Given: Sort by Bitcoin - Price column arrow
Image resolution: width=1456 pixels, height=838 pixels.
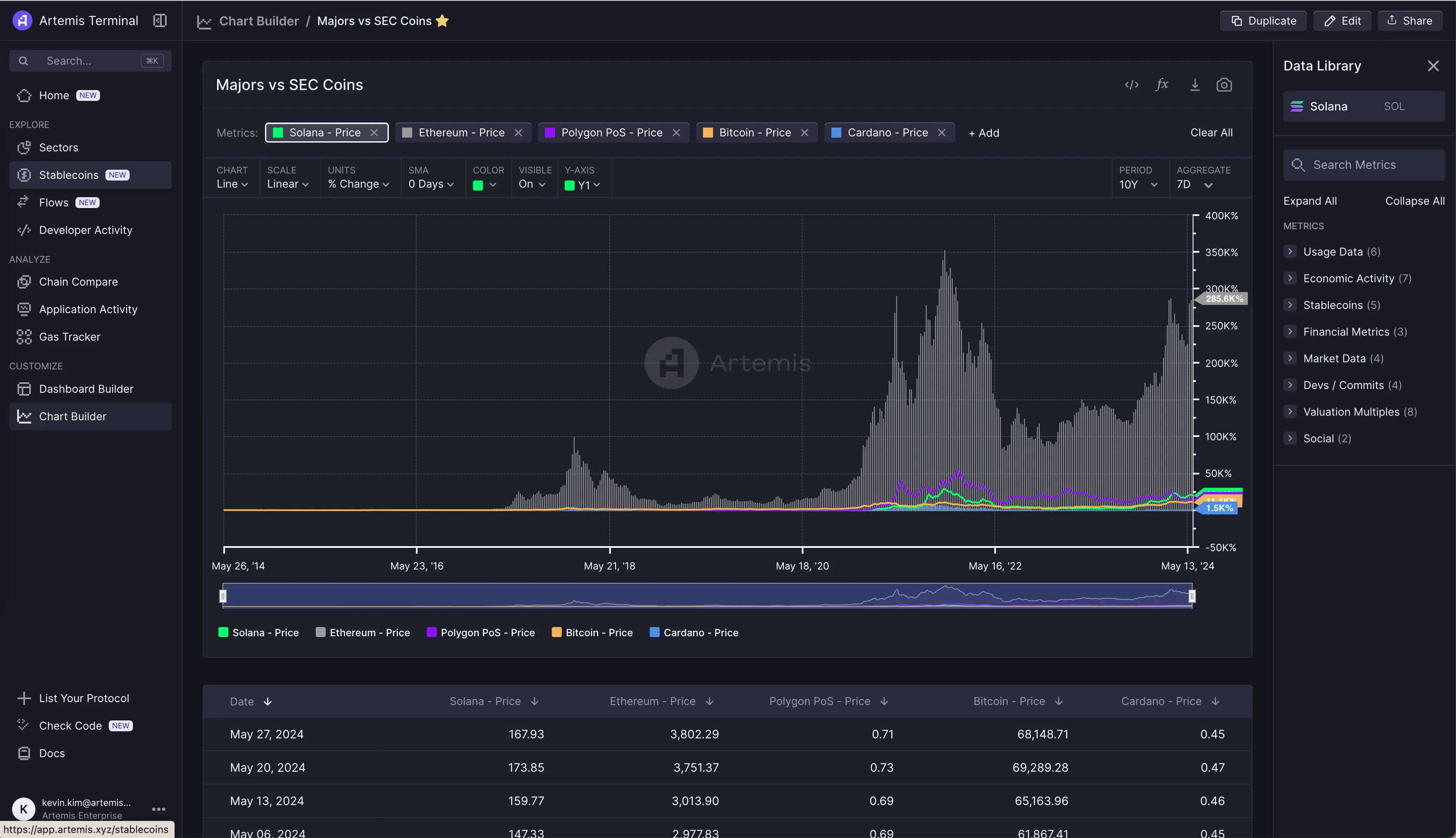Looking at the screenshot, I should pyautogui.click(x=1058, y=701).
